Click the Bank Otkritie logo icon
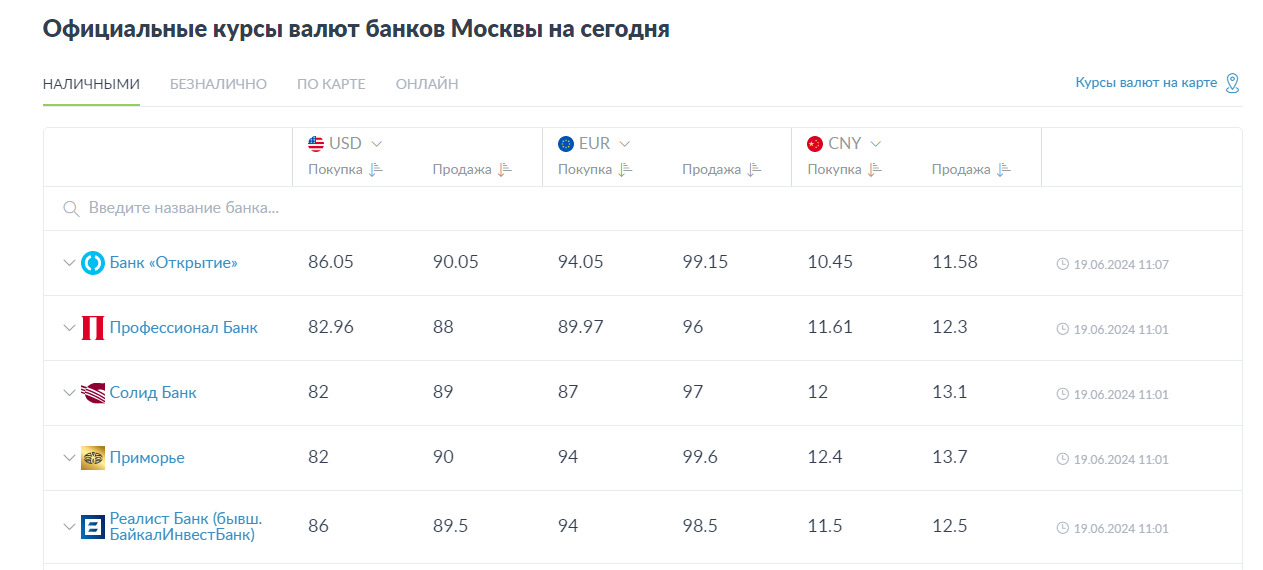The image size is (1263, 570). (x=93, y=263)
